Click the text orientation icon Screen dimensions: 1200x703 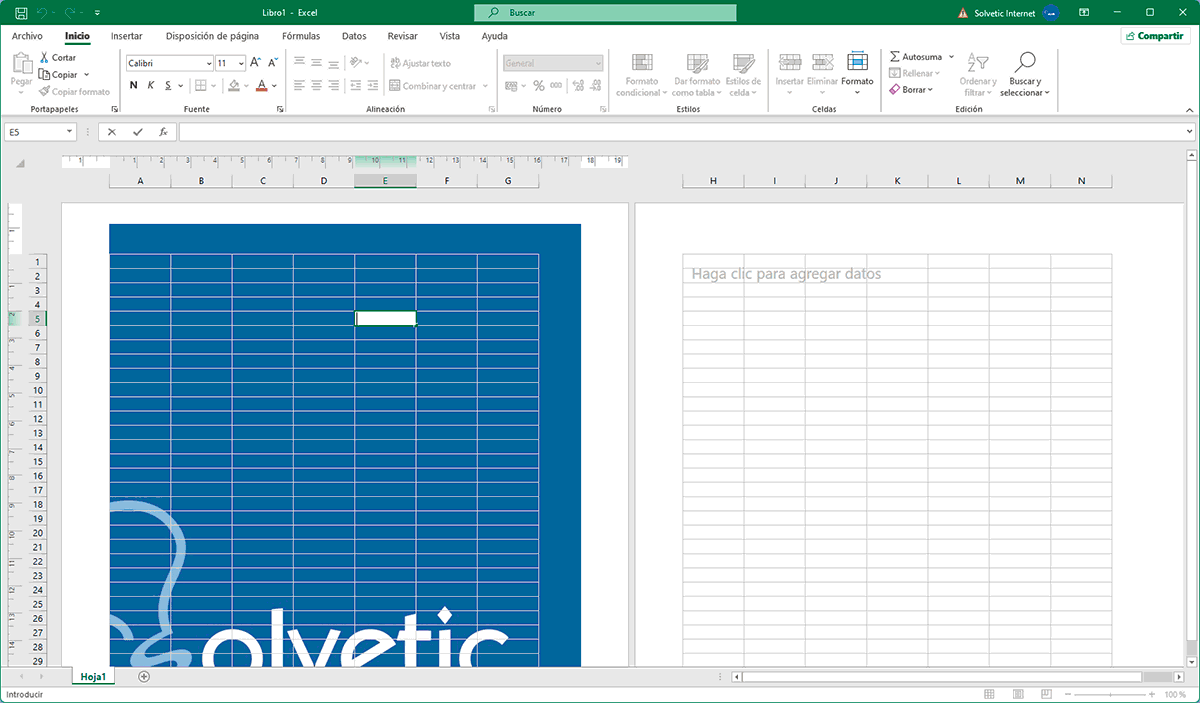[357, 62]
